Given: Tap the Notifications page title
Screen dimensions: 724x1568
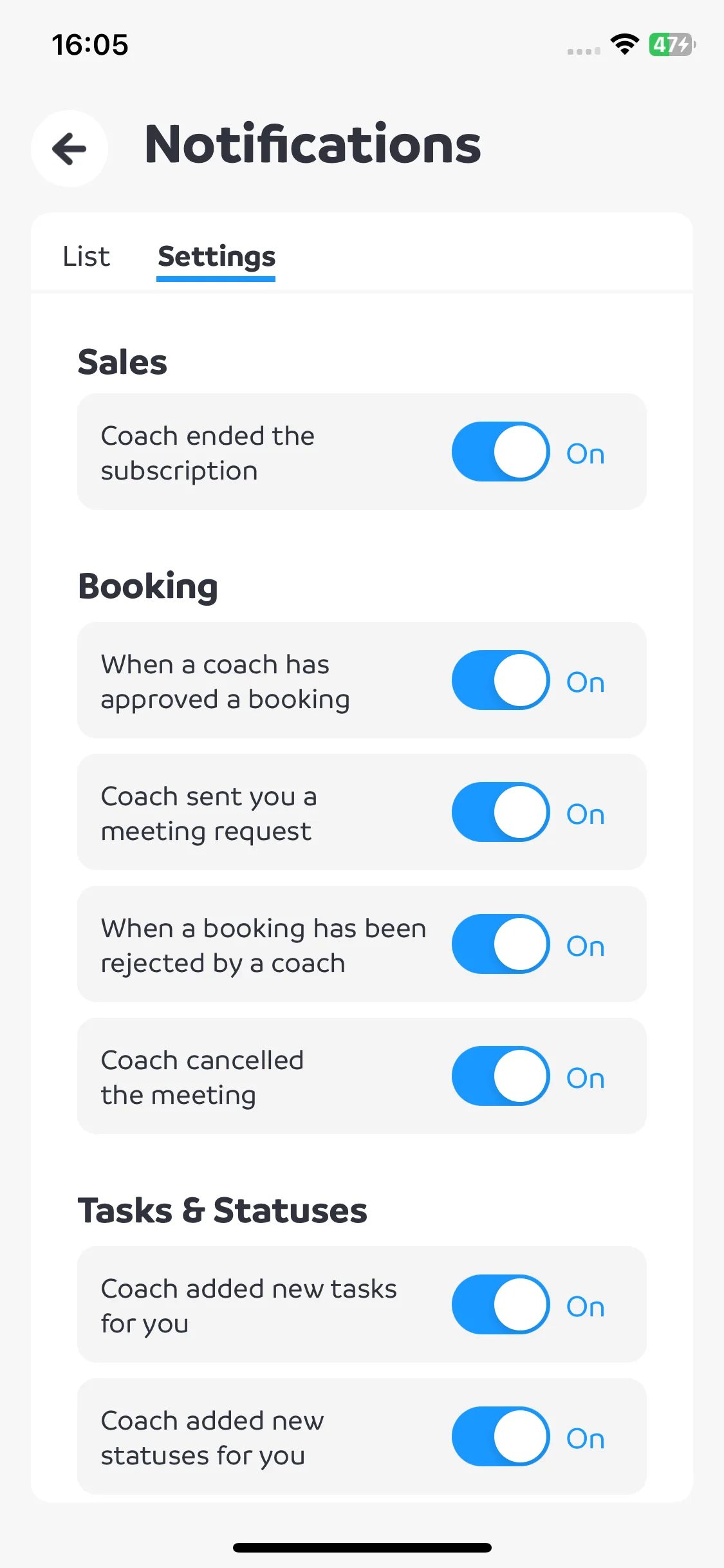Looking at the screenshot, I should [x=313, y=144].
